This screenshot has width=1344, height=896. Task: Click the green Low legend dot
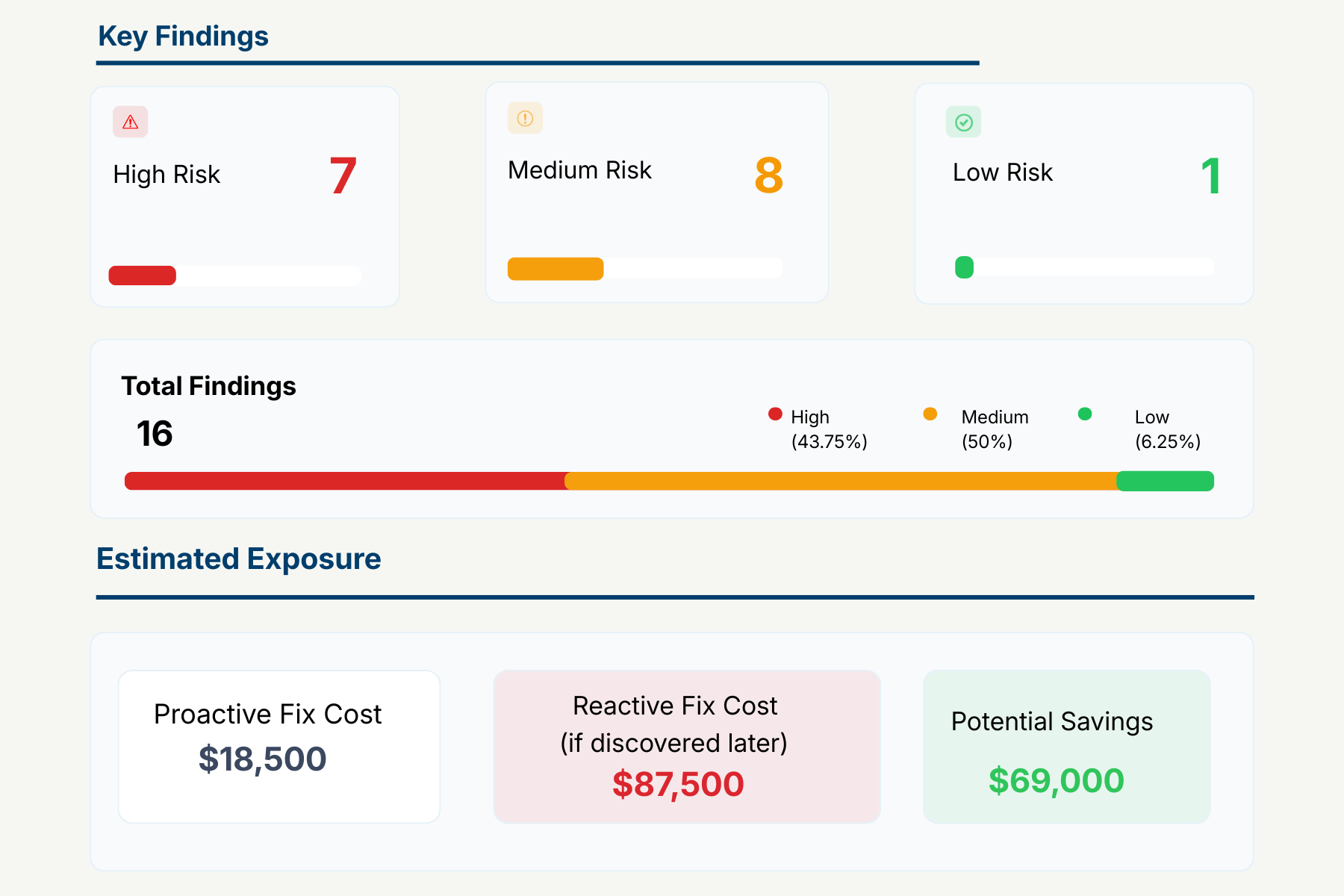tap(1085, 414)
